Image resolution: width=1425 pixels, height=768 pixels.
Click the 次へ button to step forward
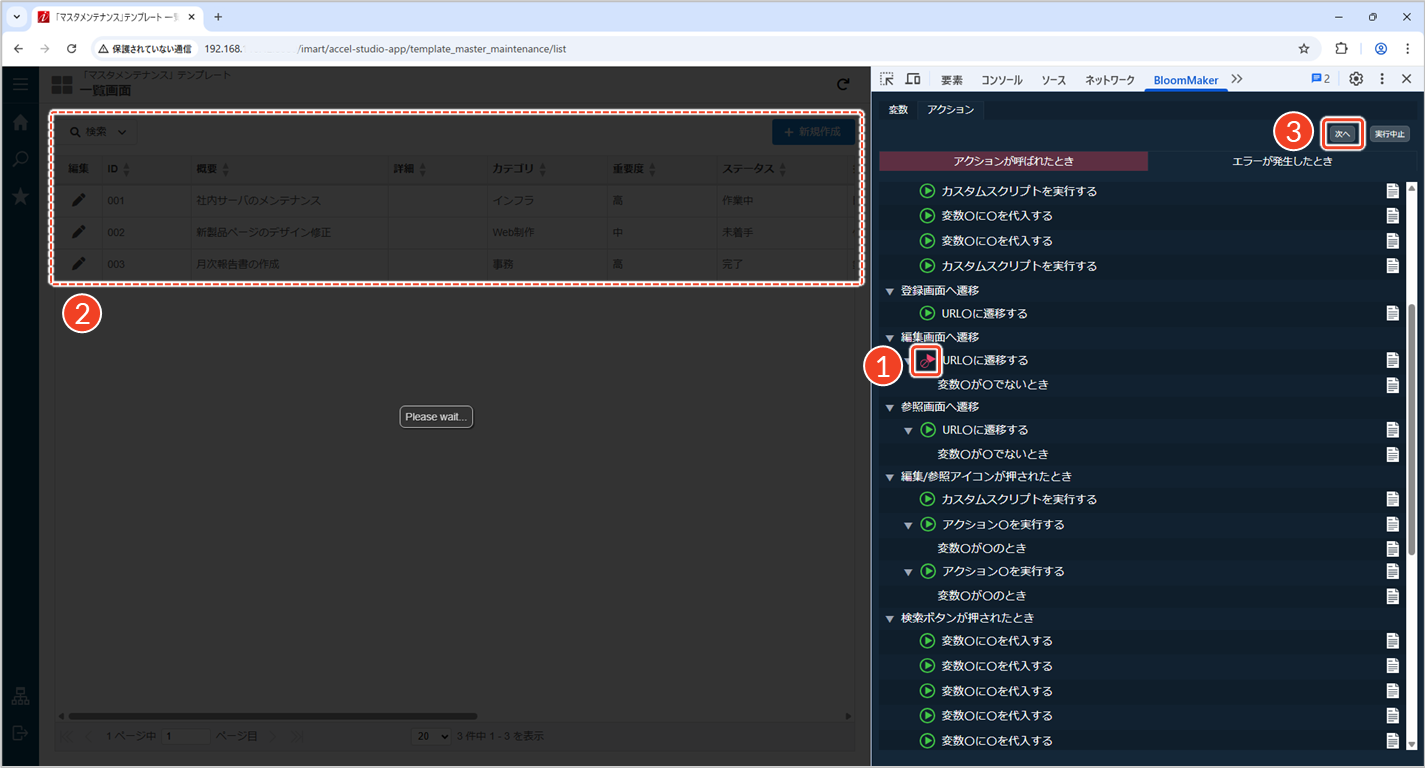point(1342,134)
